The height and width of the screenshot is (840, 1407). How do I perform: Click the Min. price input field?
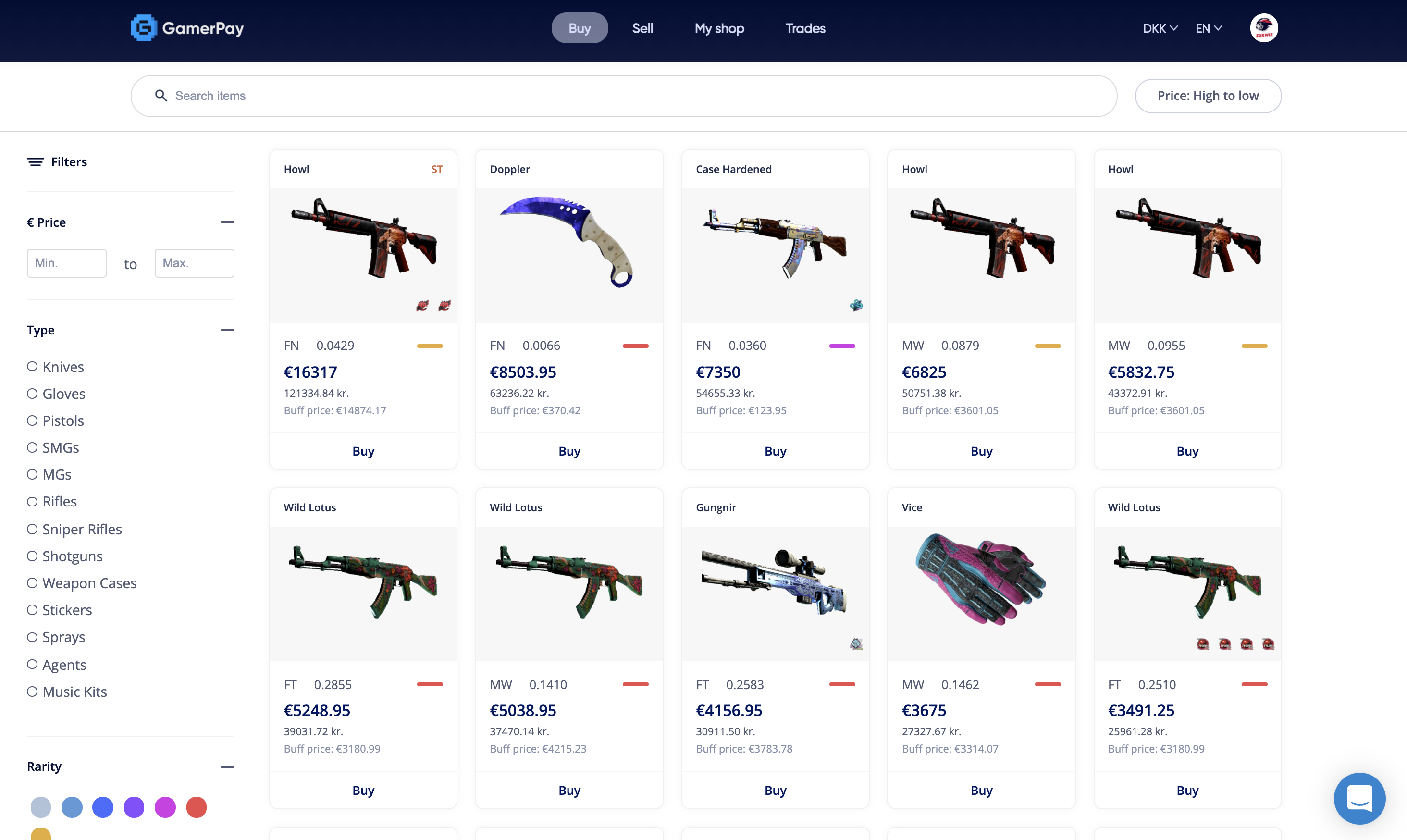coord(67,263)
